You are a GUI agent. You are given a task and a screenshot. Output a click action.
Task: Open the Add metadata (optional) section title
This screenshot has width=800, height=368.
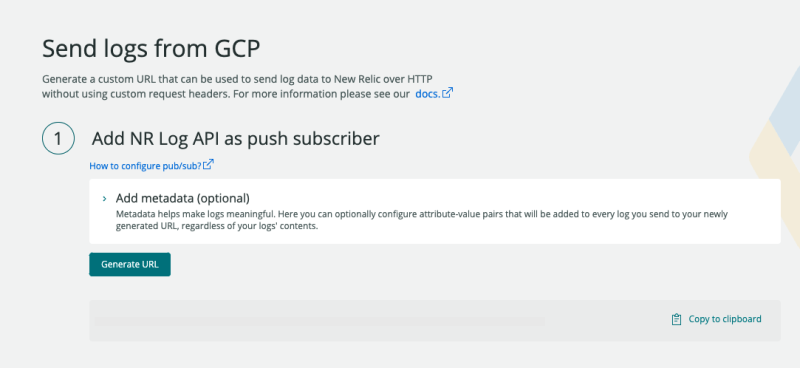[183, 198]
